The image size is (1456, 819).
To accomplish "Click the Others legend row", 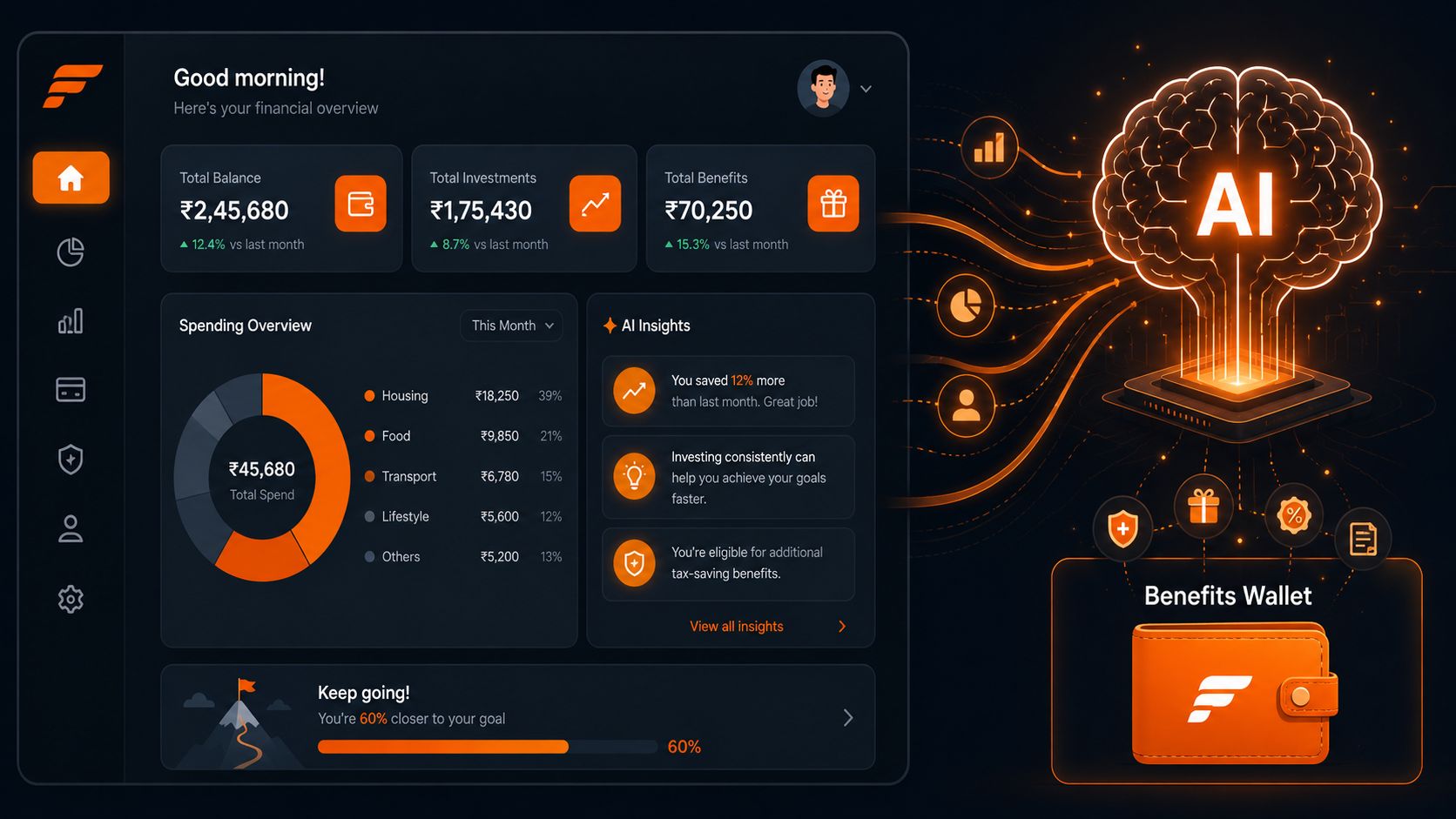I will click(462, 556).
